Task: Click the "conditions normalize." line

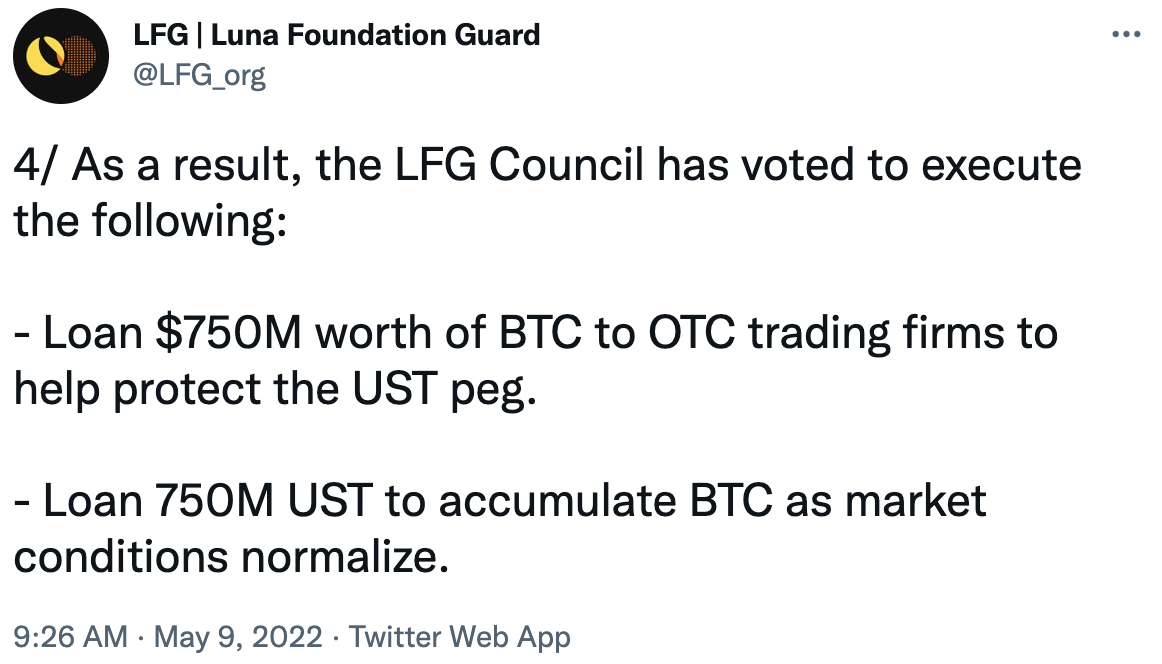Action: pyautogui.click(x=229, y=555)
